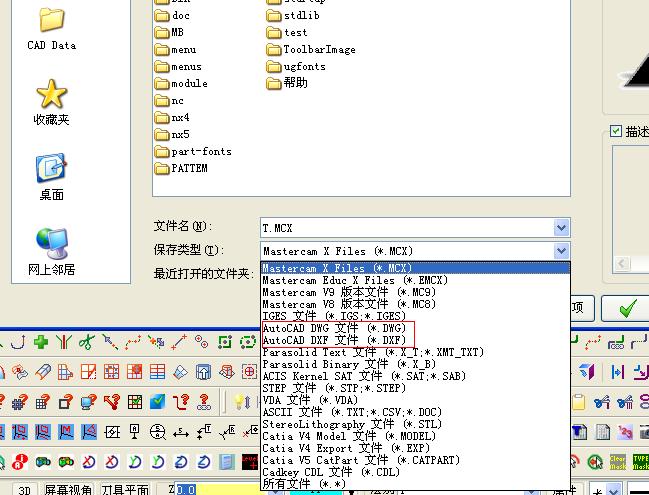Click the left arrow of the description scrollbar
Viewport: 649px width, 495px height.
tap(622, 263)
